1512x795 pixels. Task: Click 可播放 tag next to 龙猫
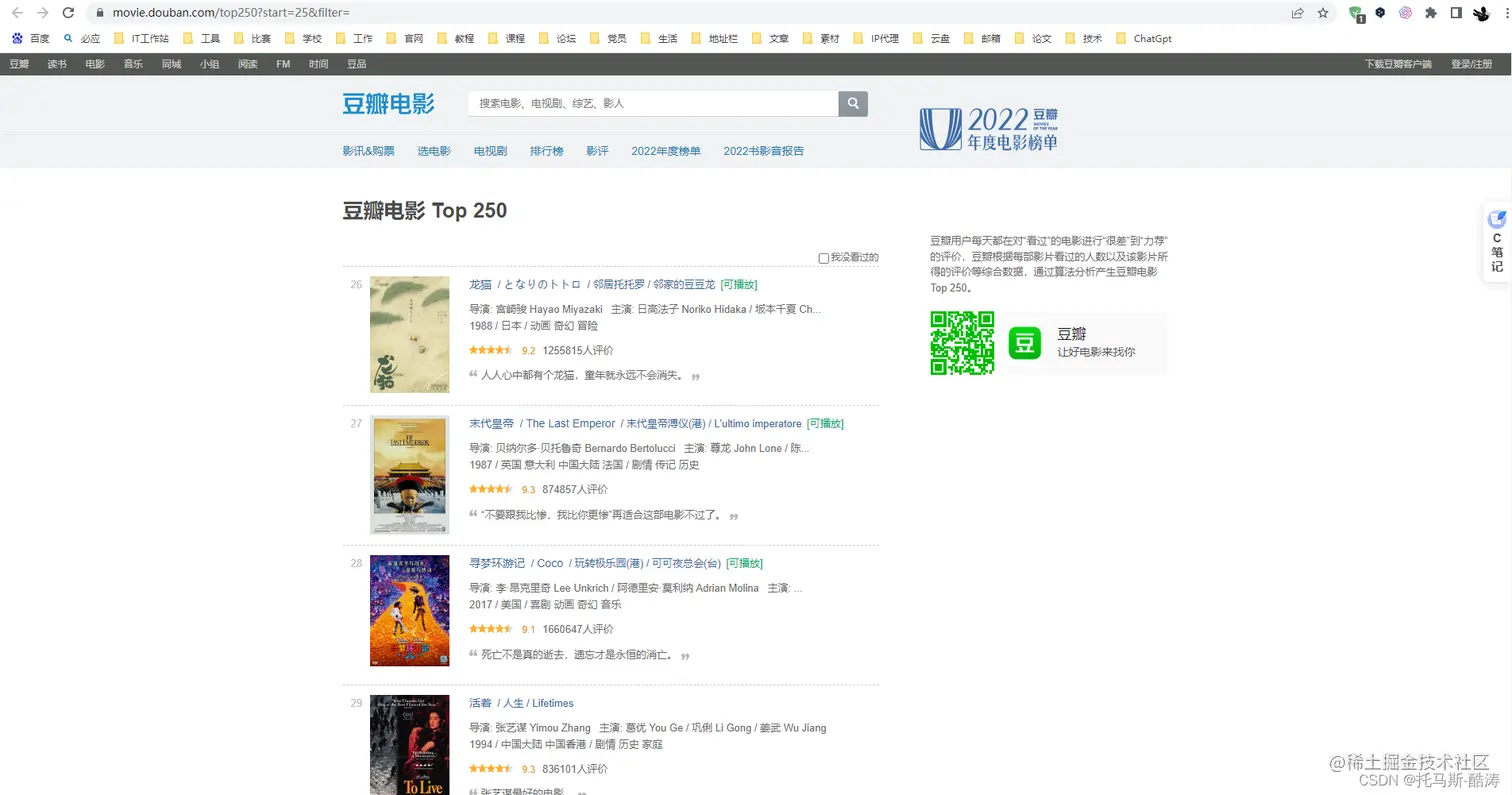pos(739,284)
